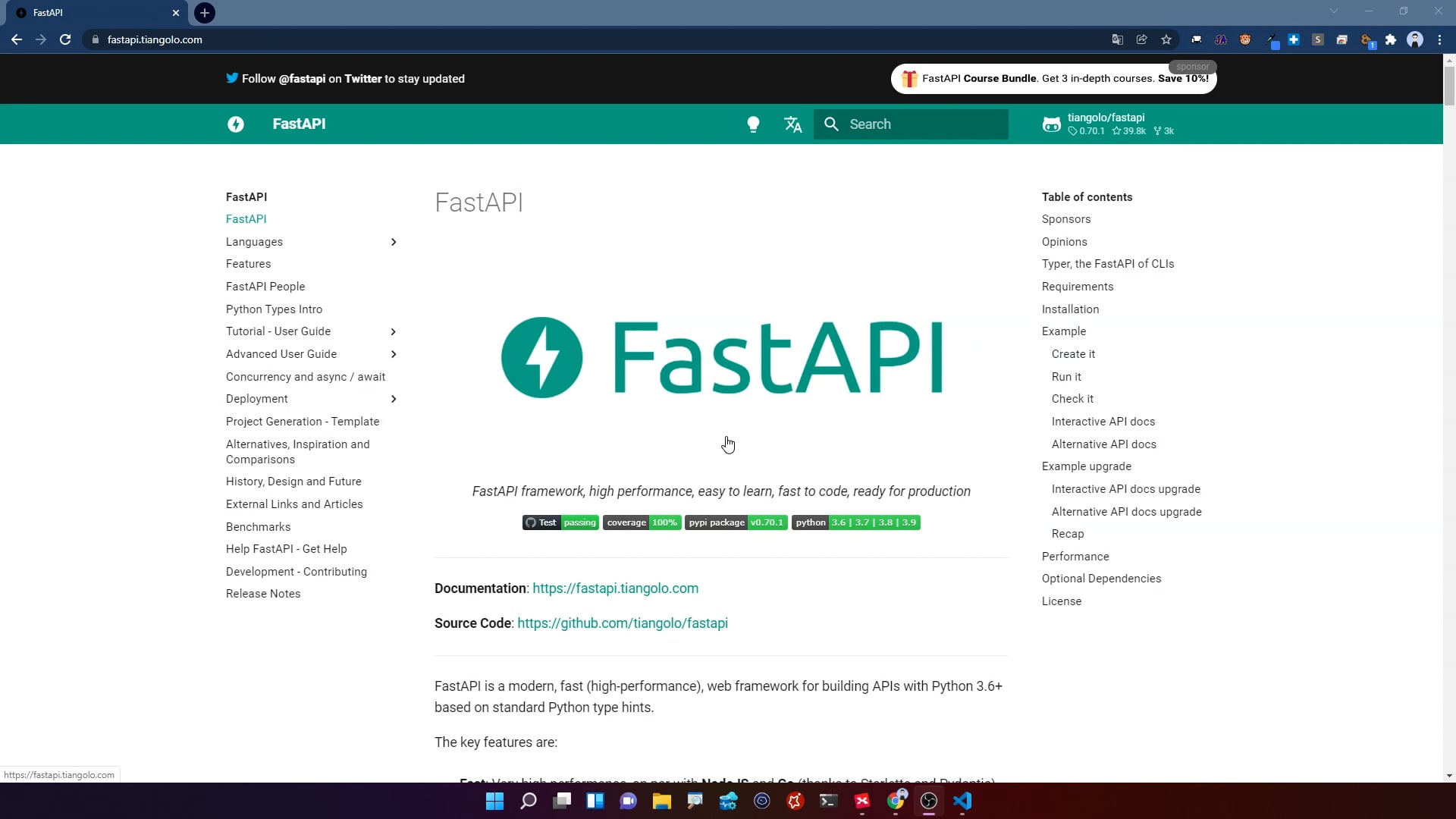Screen dimensions: 1456x819
Task: Open the GitHub source code link
Action: tap(622, 623)
